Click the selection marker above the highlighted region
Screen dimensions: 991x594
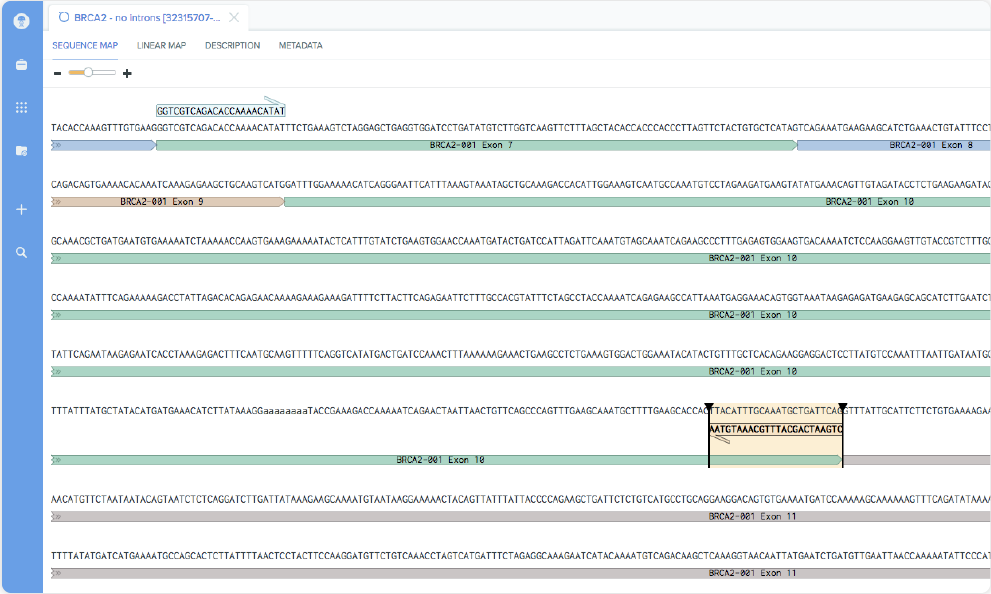click(x=710, y=405)
